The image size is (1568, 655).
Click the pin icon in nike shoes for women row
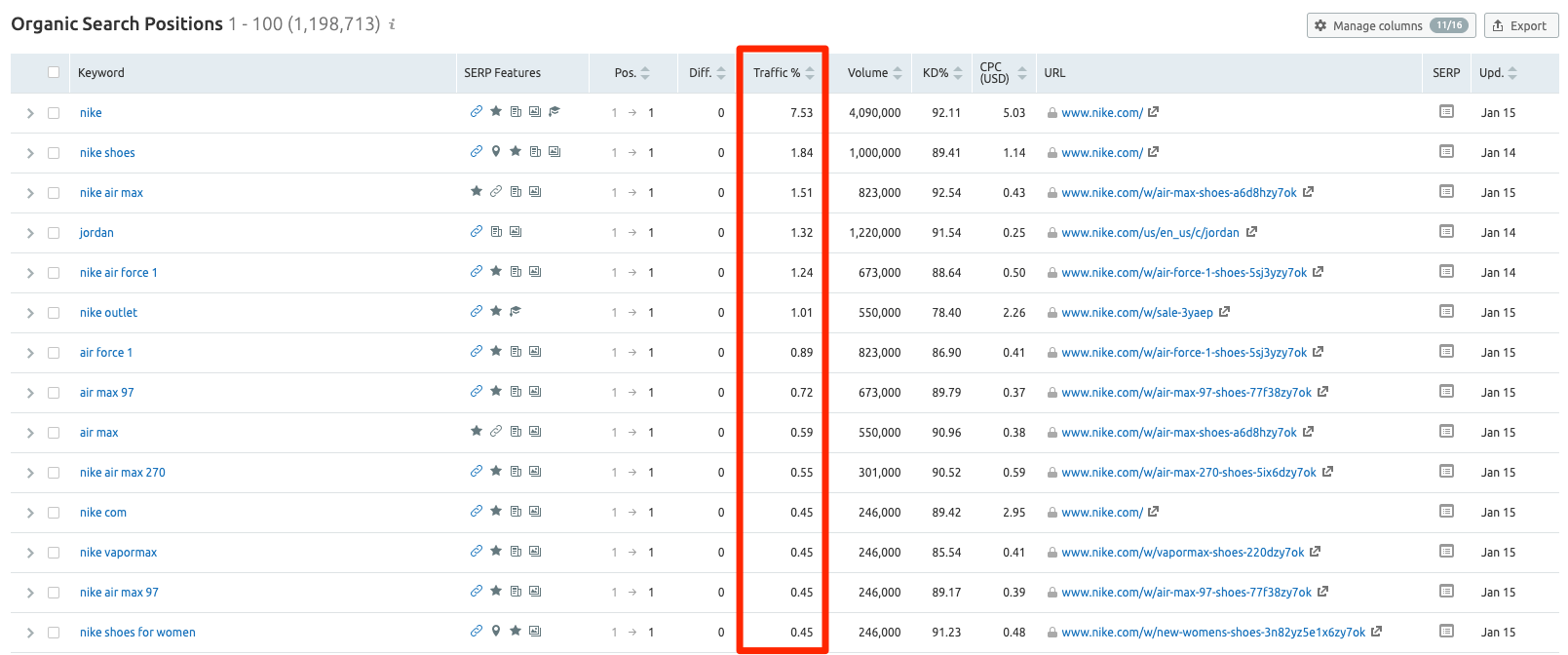(496, 631)
